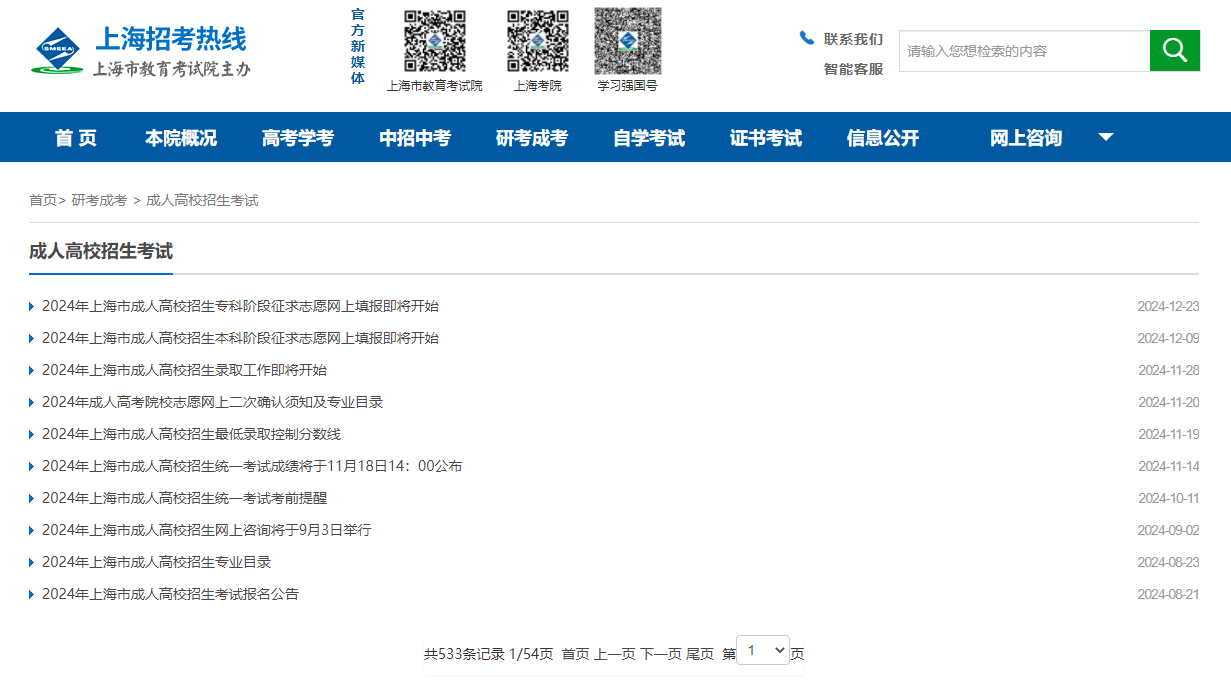1231x684 pixels.
Task: Switch to the 高考学考 menu tab
Action: point(298,138)
